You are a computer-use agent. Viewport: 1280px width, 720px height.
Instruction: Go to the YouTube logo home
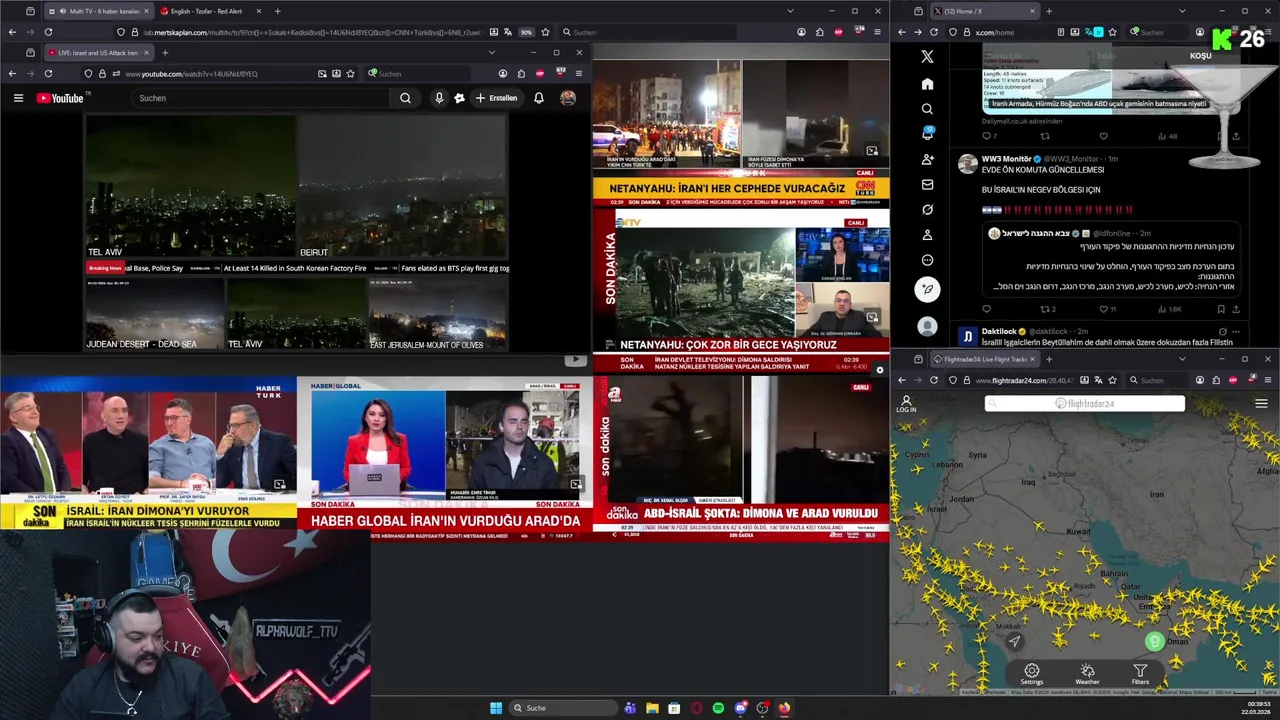pos(62,98)
